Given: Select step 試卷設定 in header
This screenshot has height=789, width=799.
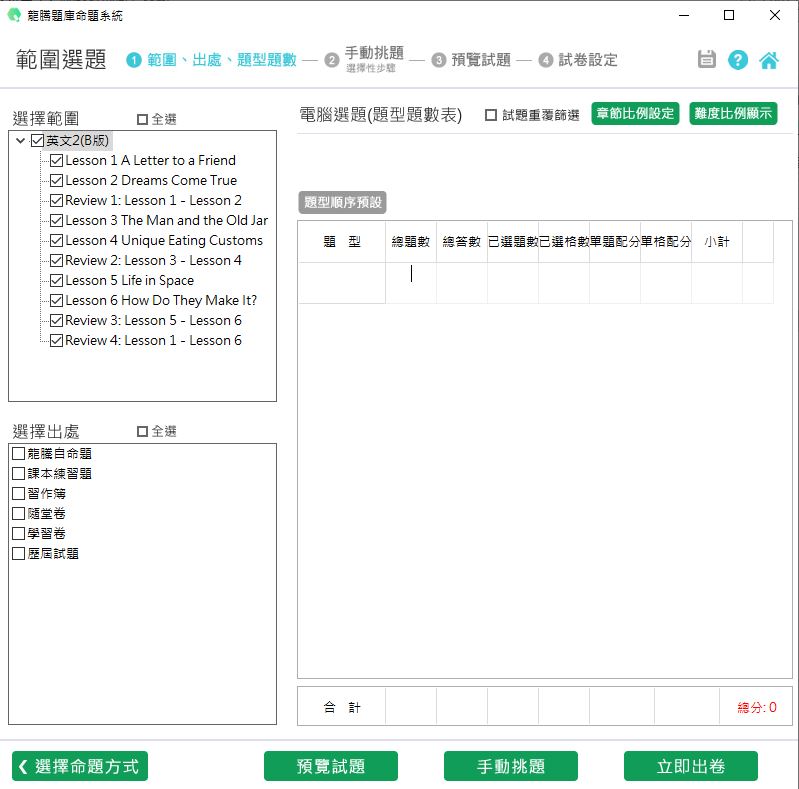Looking at the screenshot, I should pos(588,60).
